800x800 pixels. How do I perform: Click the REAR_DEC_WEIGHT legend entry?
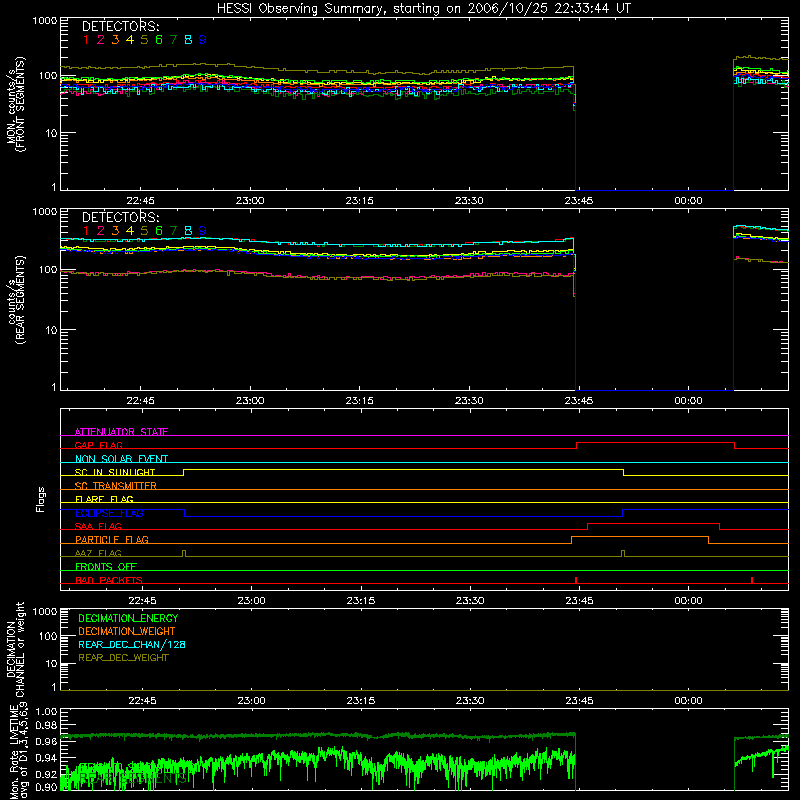pos(123,658)
